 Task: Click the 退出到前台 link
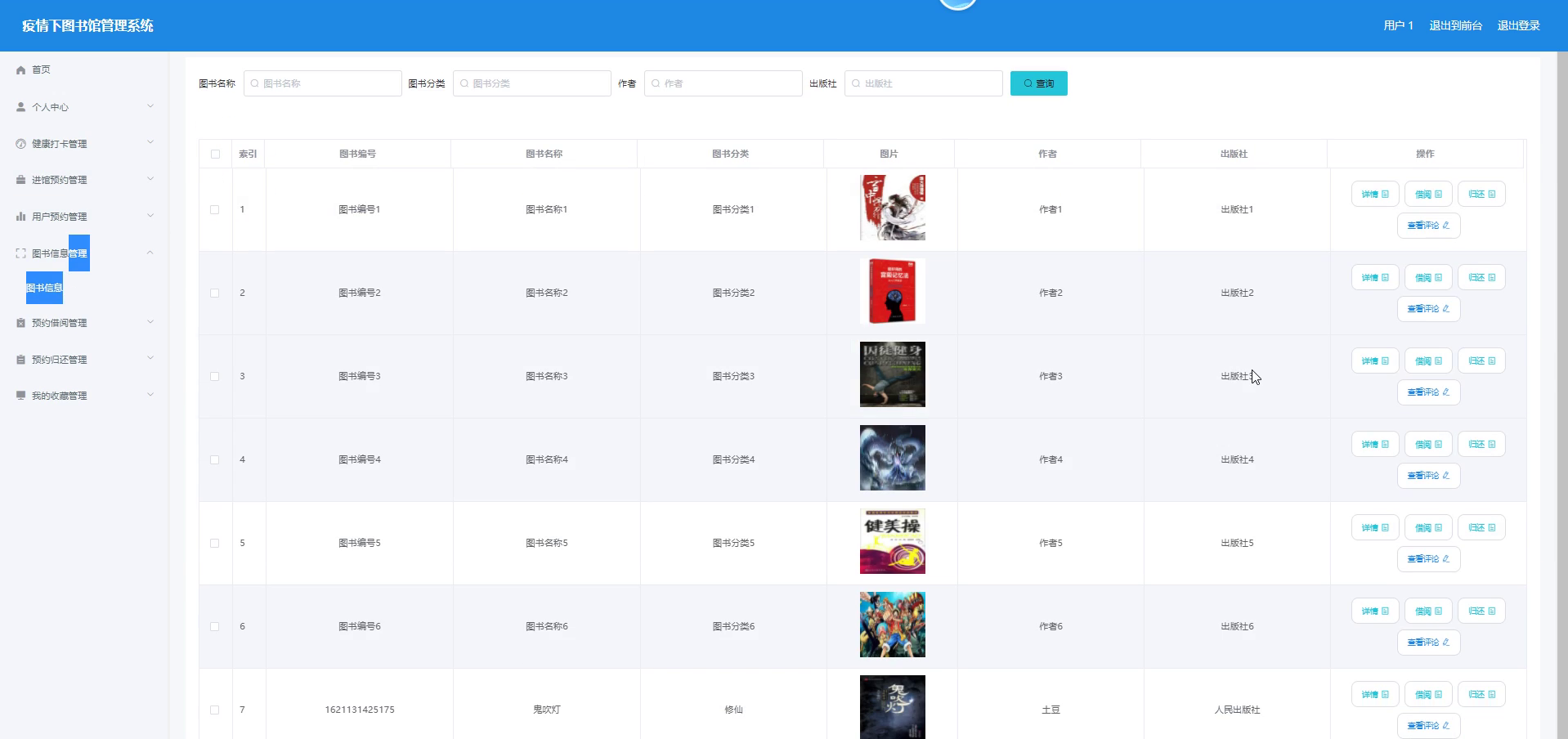pyautogui.click(x=1455, y=25)
